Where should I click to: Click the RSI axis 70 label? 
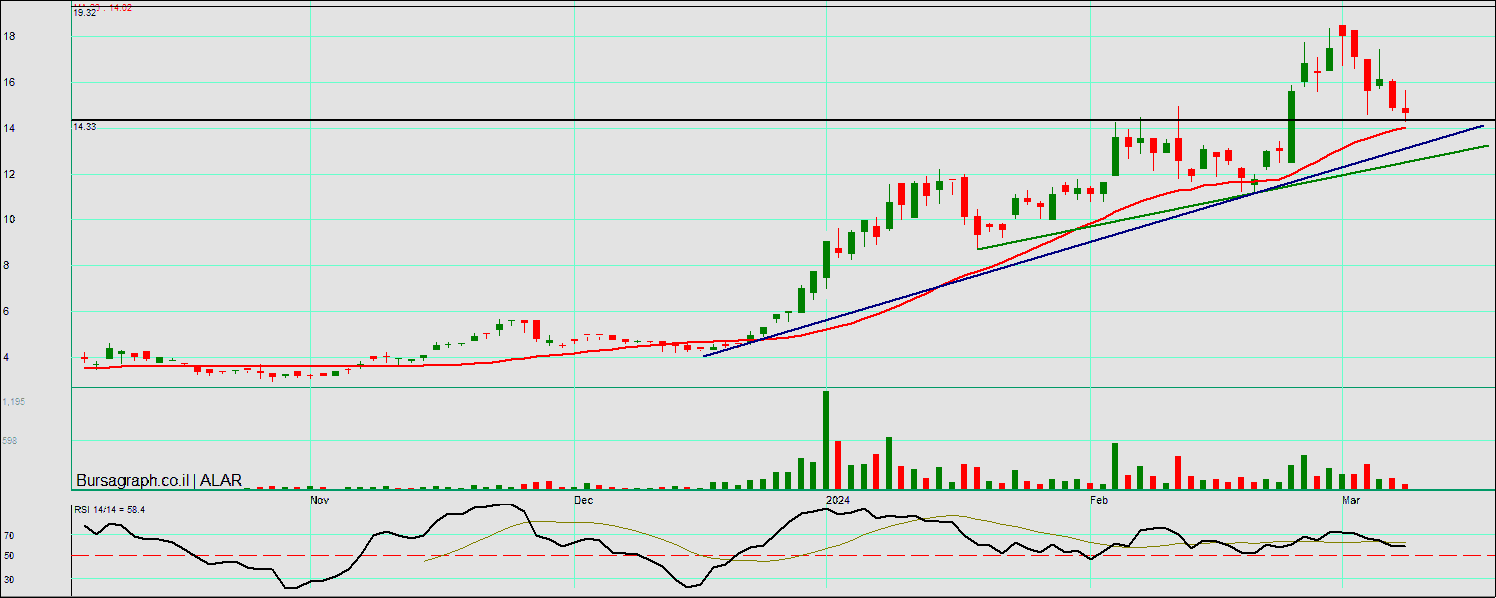(x=8, y=535)
